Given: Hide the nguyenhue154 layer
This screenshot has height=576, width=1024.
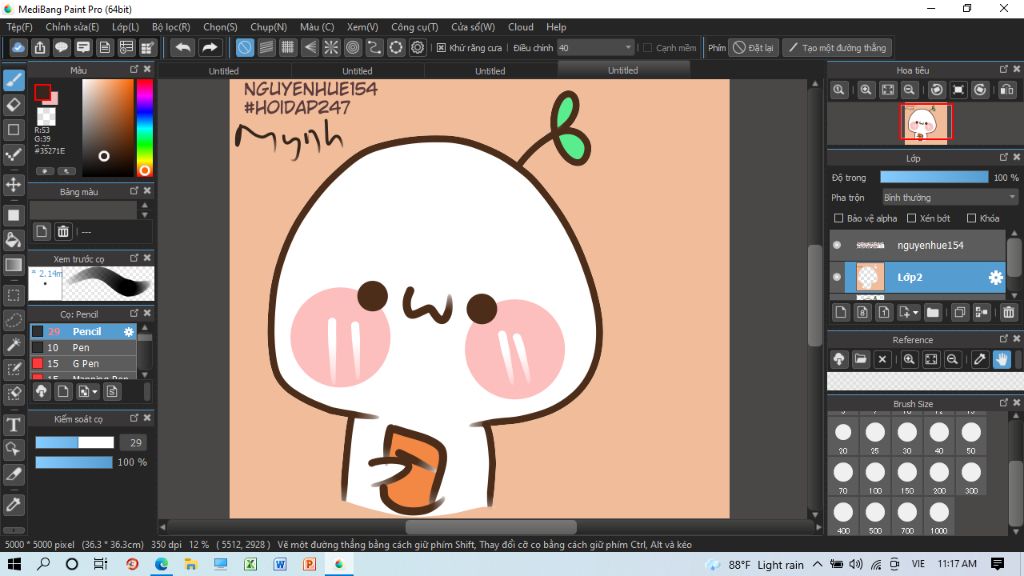Looking at the screenshot, I should tap(837, 245).
